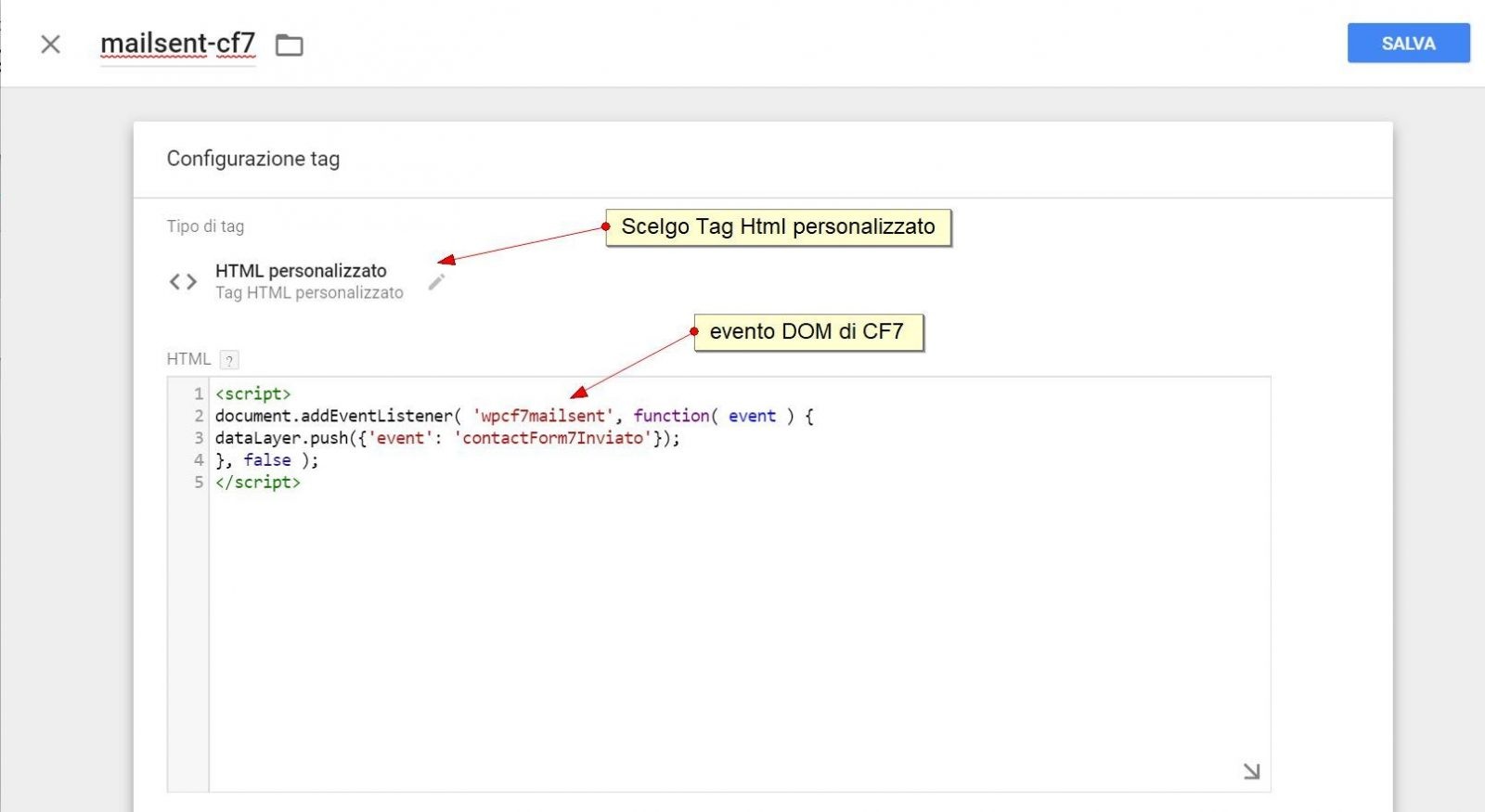Place cursor on the opening <script> line

[x=253, y=394]
